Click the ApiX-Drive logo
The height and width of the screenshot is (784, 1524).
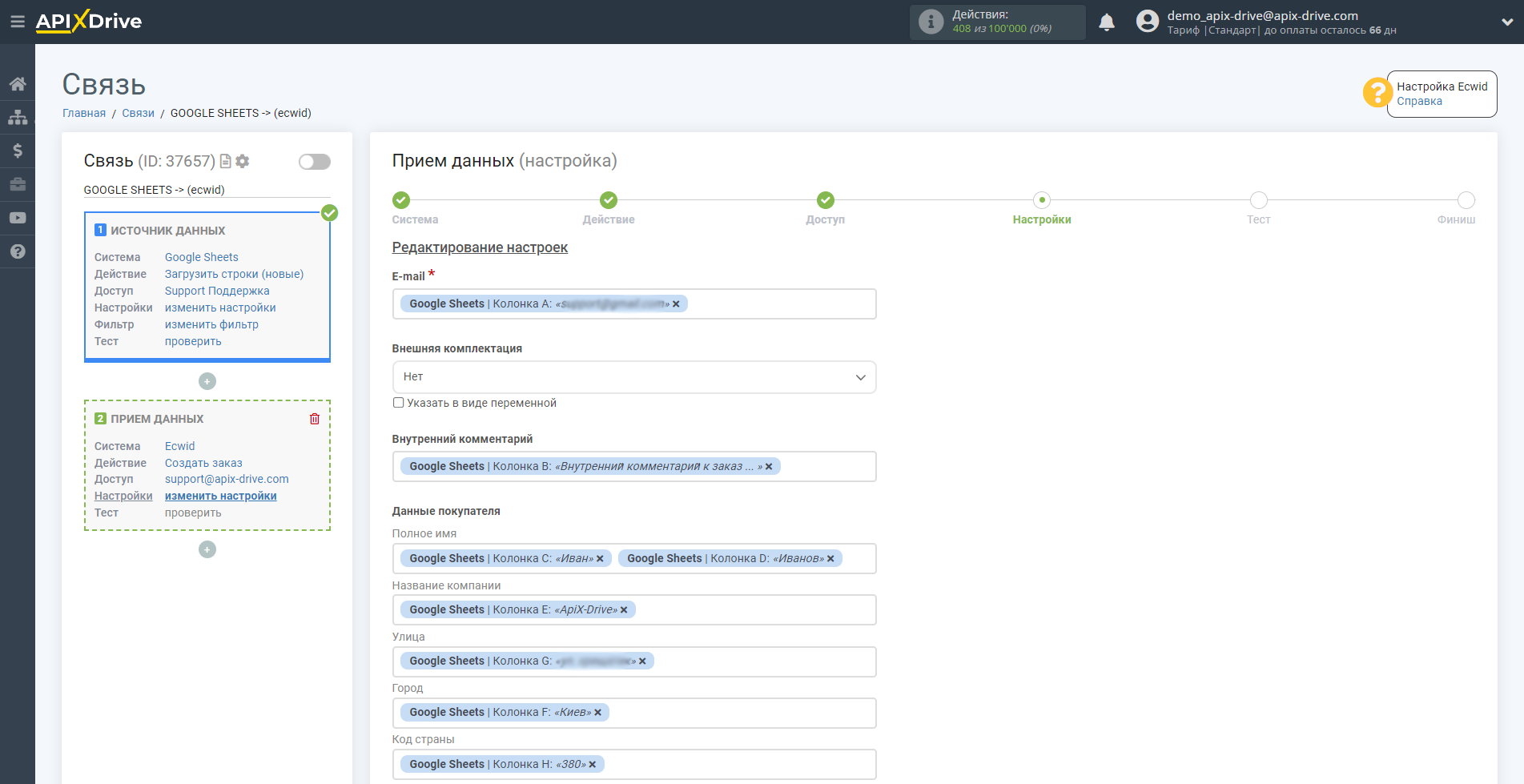[x=89, y=22]
